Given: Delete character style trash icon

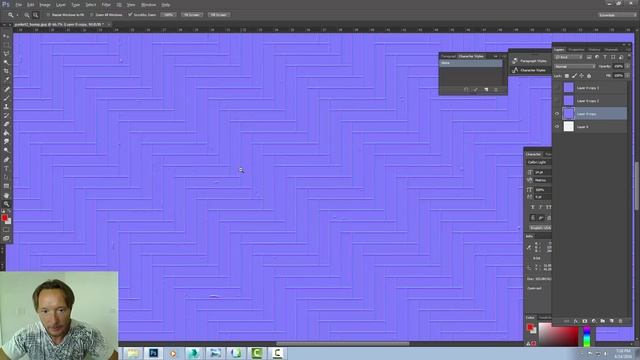Looking at the screenshot, I should click(x=496, y=89).
